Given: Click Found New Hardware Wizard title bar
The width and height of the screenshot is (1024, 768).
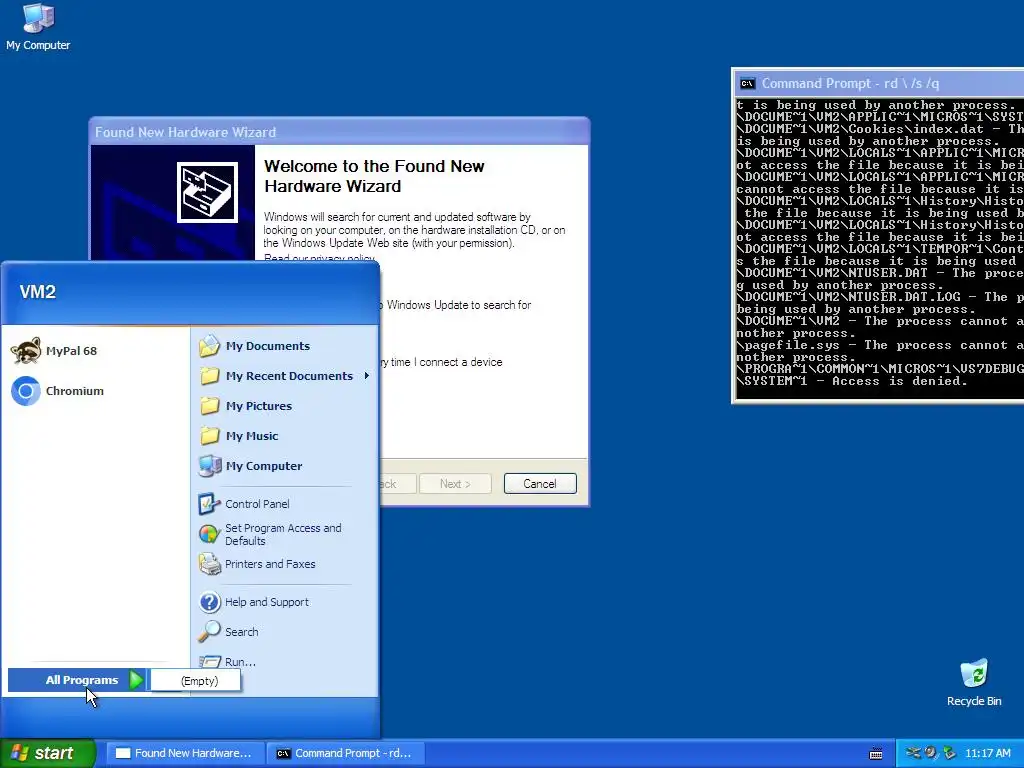Looking at the screenshot, I should (x=340, y=132).
